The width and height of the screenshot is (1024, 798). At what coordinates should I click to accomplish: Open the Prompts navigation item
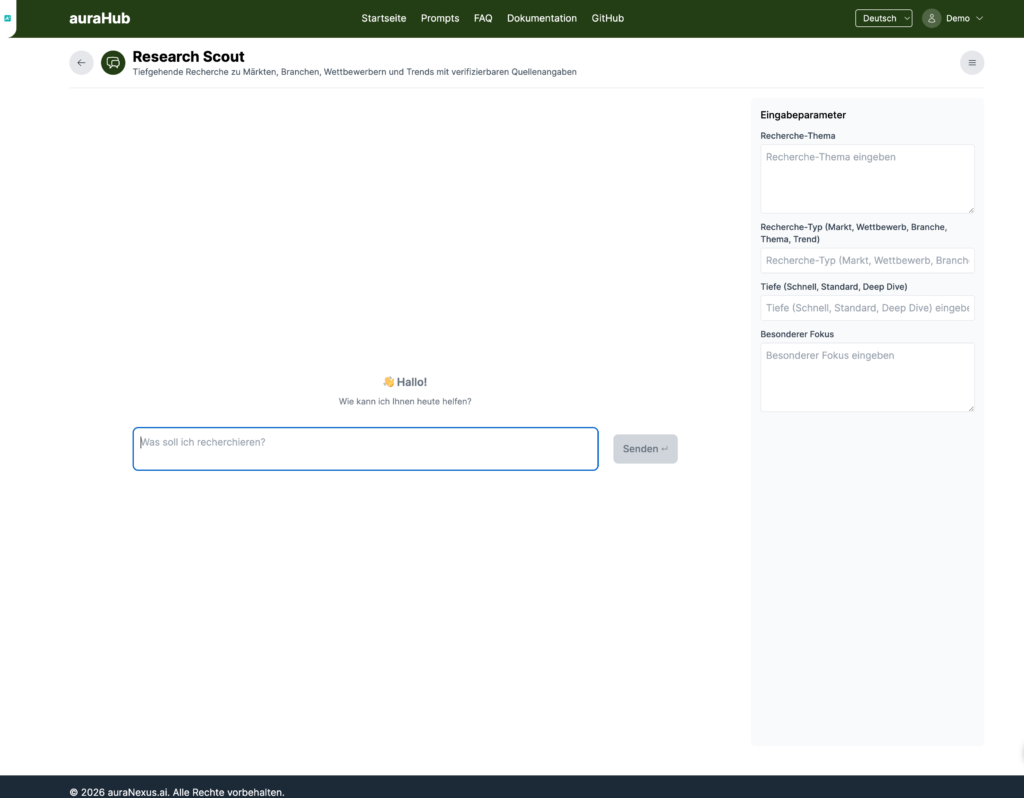pos(440,18)
